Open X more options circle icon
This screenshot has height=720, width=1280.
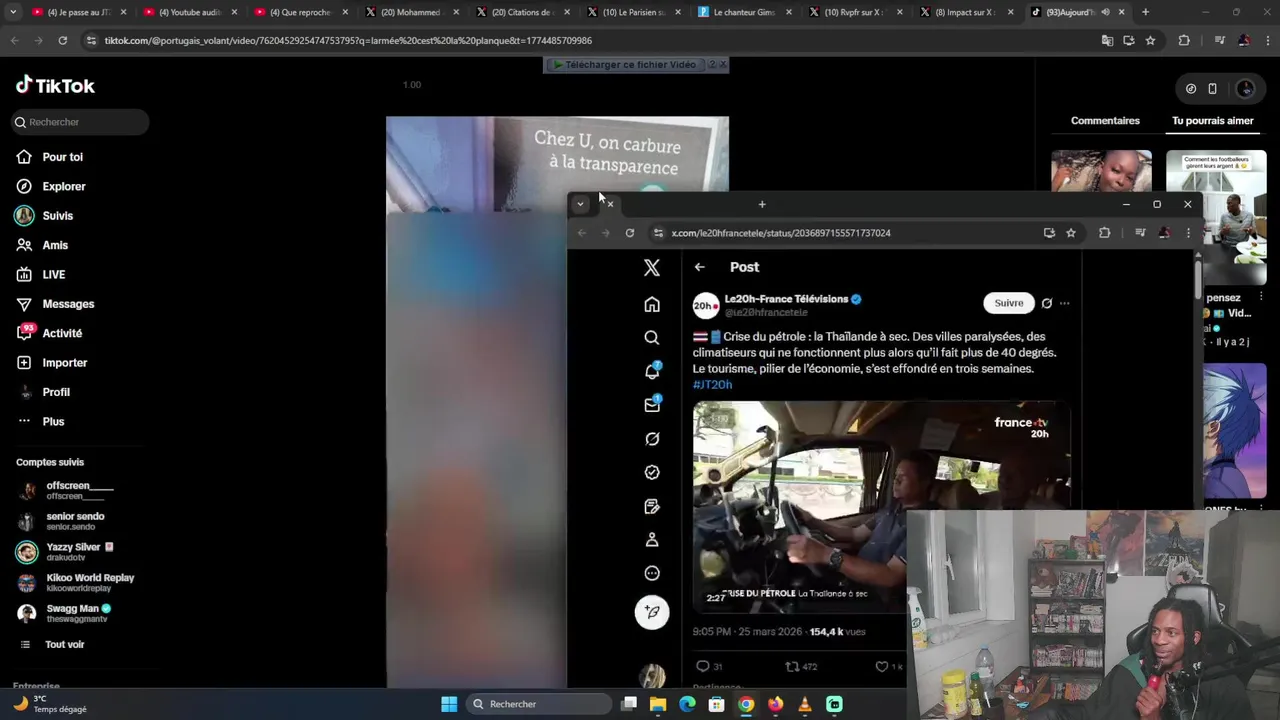[652, 573]
